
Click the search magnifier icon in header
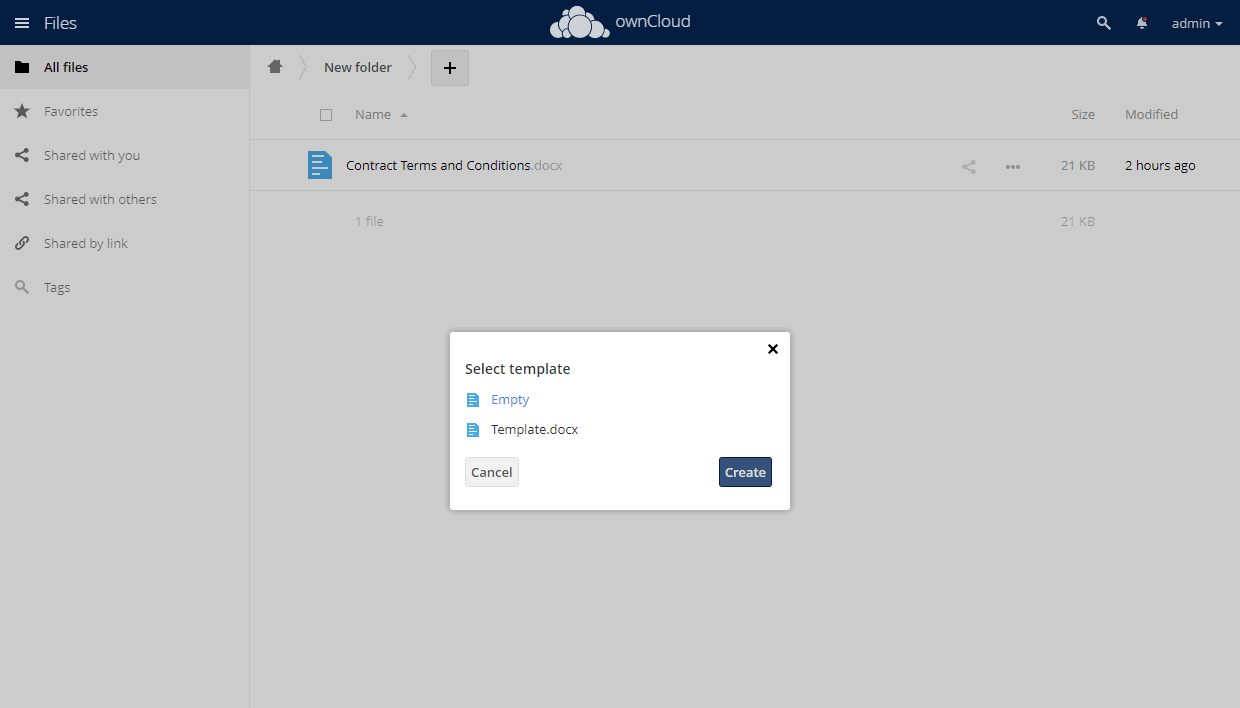(1104, 23)
